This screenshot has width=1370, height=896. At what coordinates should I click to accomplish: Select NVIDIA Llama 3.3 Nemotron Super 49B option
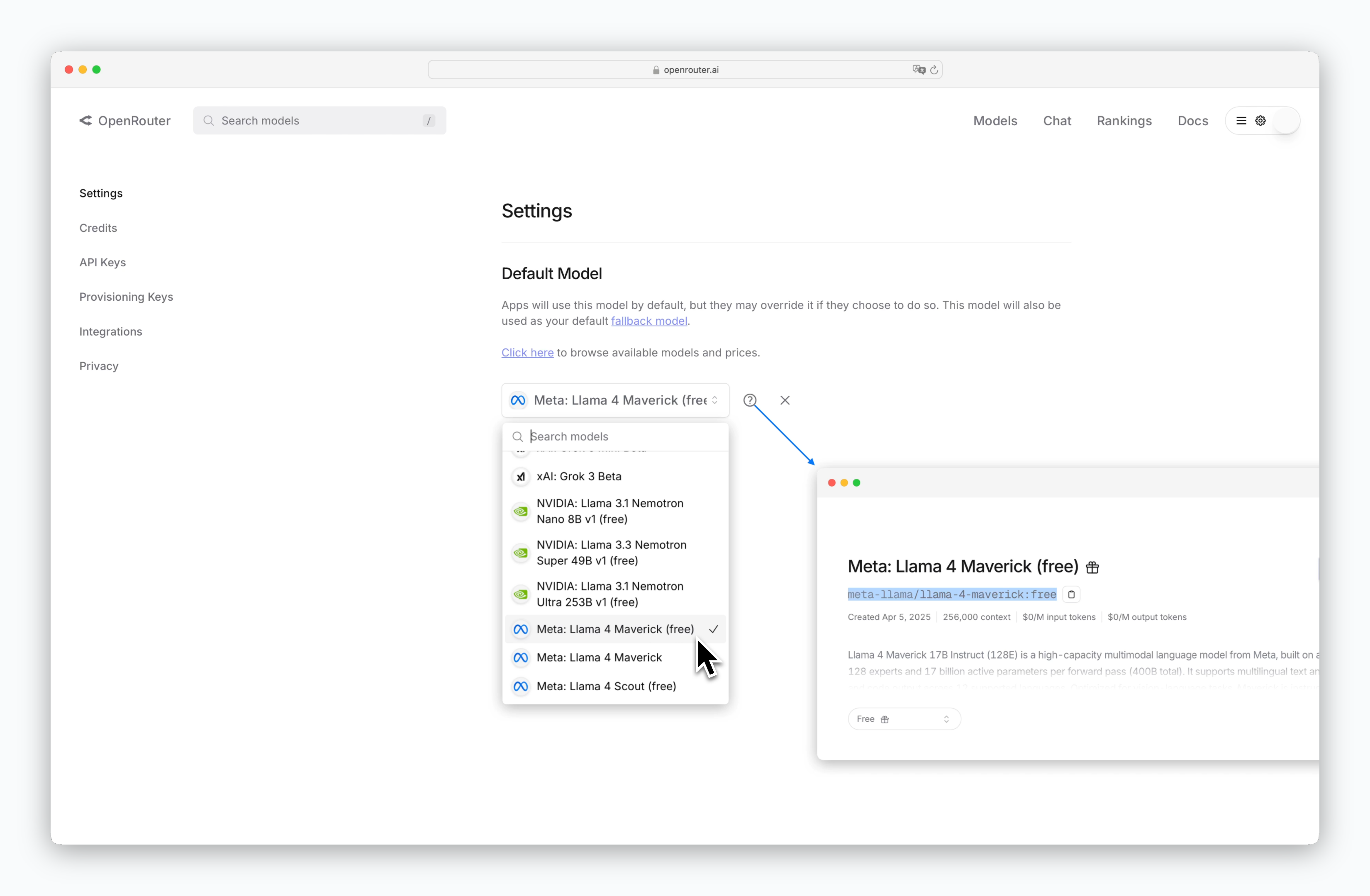615,553
